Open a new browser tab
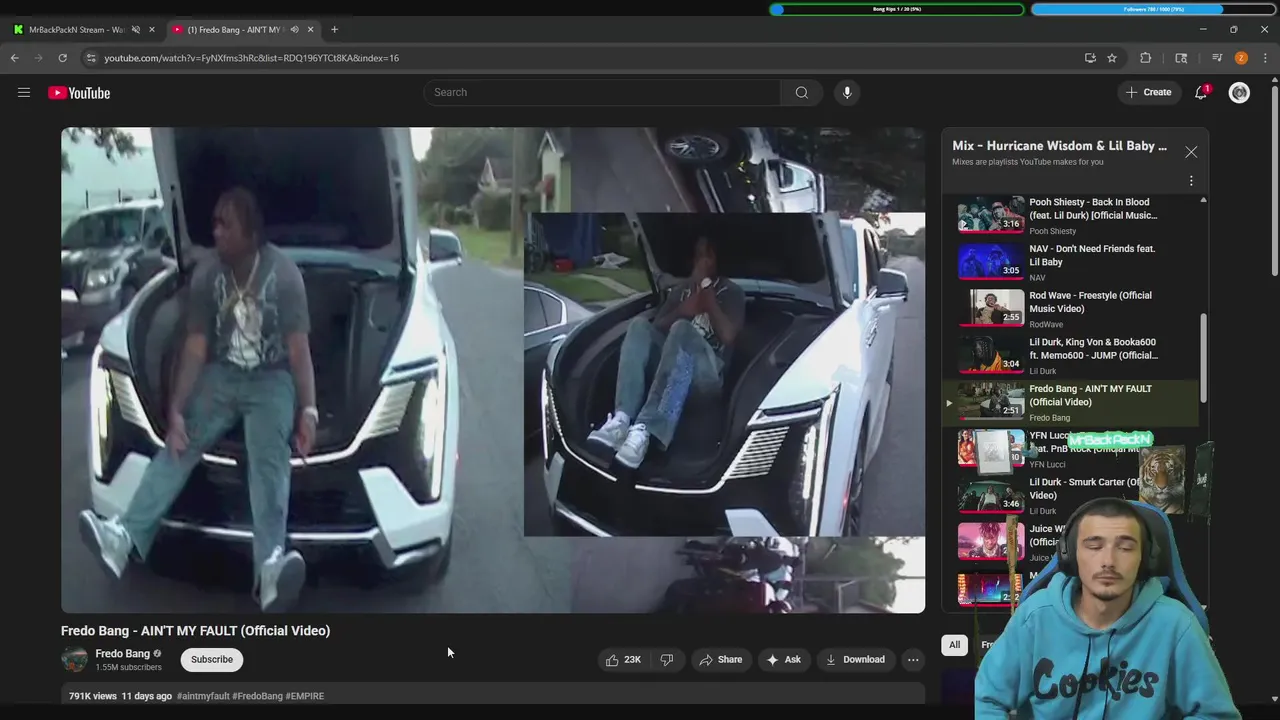This screenshot has width=1280, height=720. tap(334, 30)
